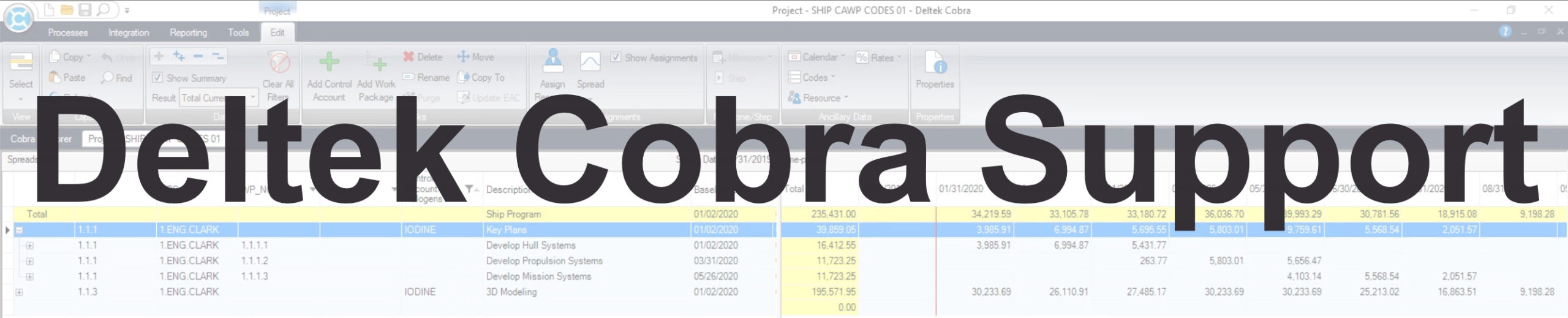Click the Project contextual tab header
The height and width of the screenshot is (318, 1568).
[277, 10]
